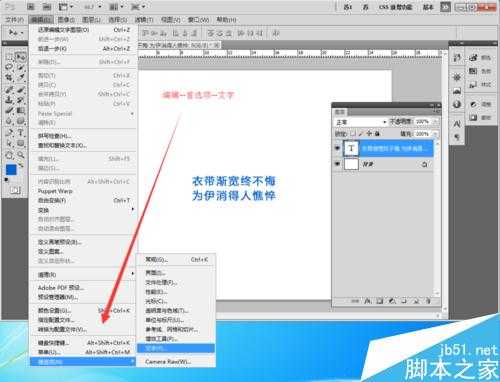The height and width of the screenshot is (382, 500).
Task: Open the Masks panel in dock
Action: tap(480, 118)
